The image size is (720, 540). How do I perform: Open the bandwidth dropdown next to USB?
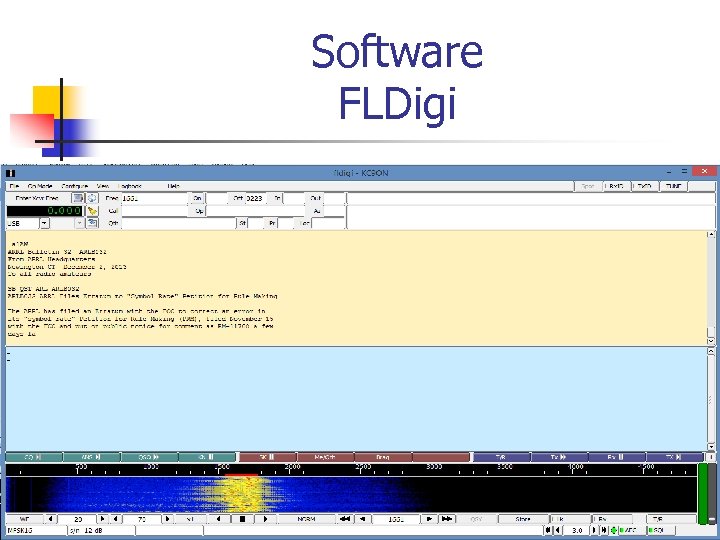tap(79, 223)
